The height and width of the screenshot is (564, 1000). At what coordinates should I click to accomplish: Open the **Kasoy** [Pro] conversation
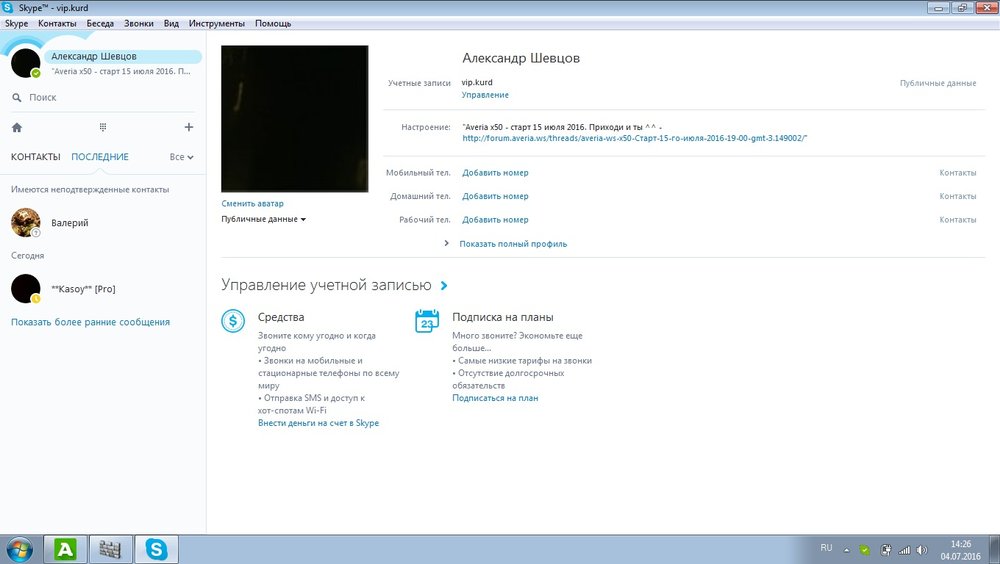click(83, 289)
